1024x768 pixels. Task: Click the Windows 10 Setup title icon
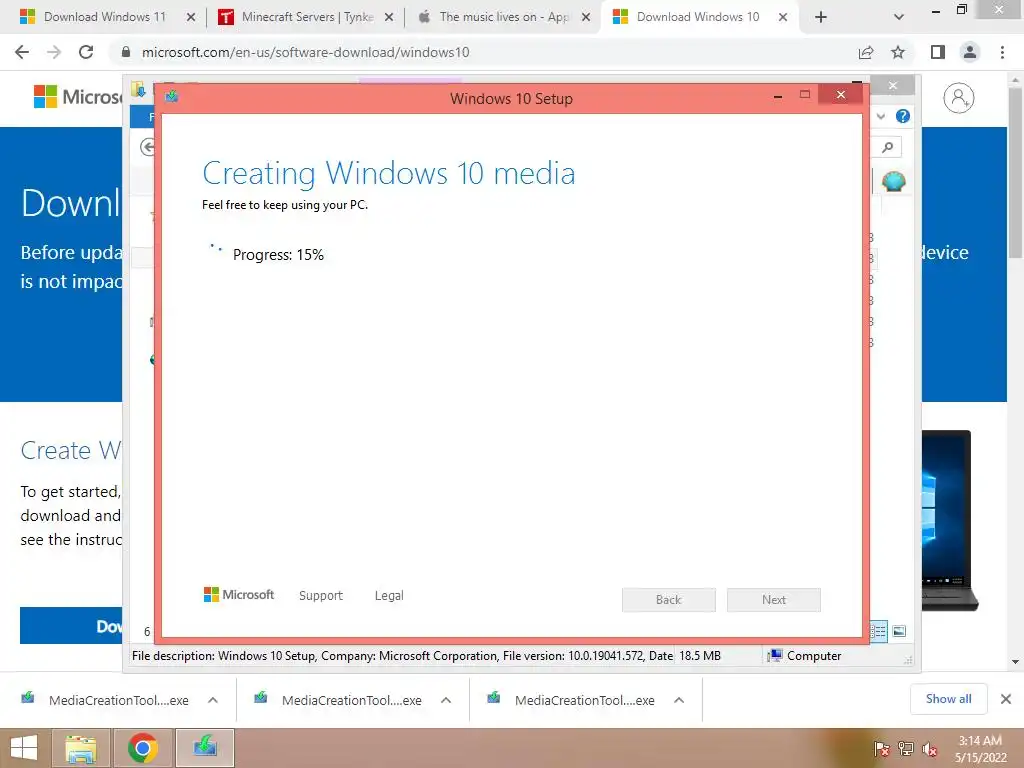point(172,97)
